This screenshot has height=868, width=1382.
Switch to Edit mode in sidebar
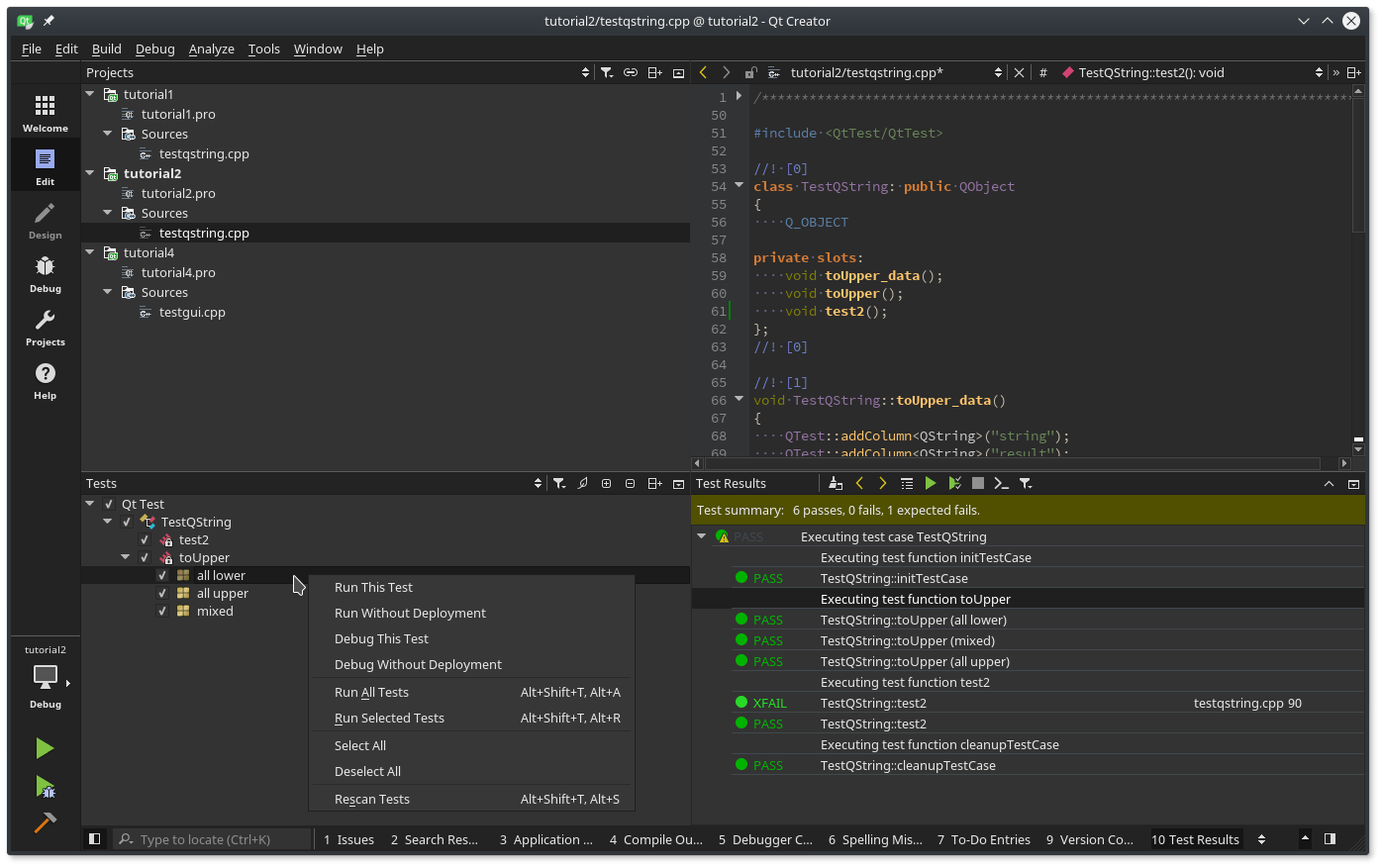tap(46, 166)
